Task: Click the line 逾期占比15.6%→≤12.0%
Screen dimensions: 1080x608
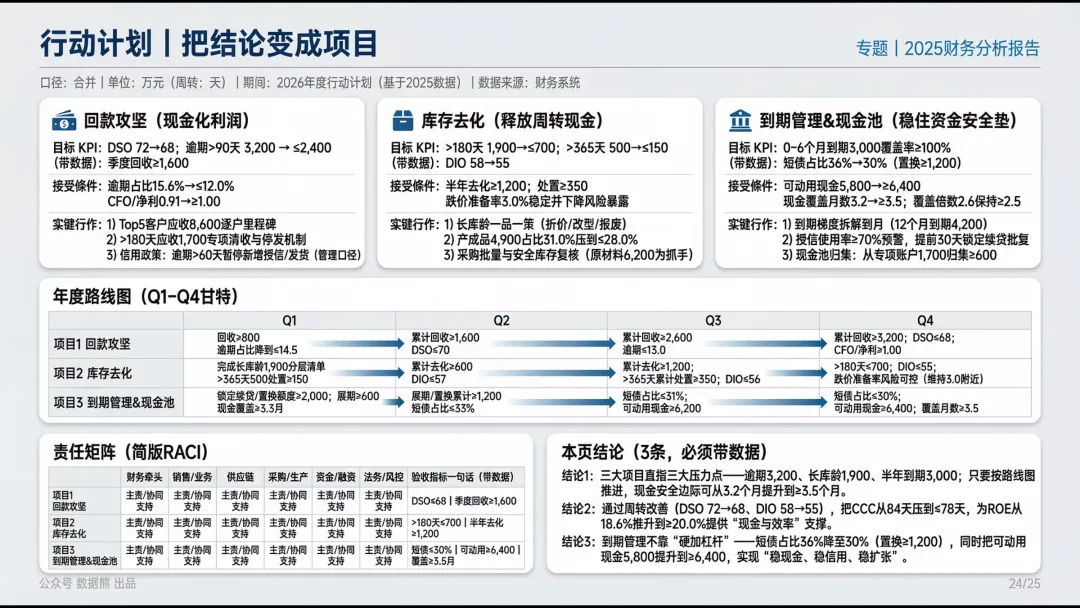Action: 171,186
